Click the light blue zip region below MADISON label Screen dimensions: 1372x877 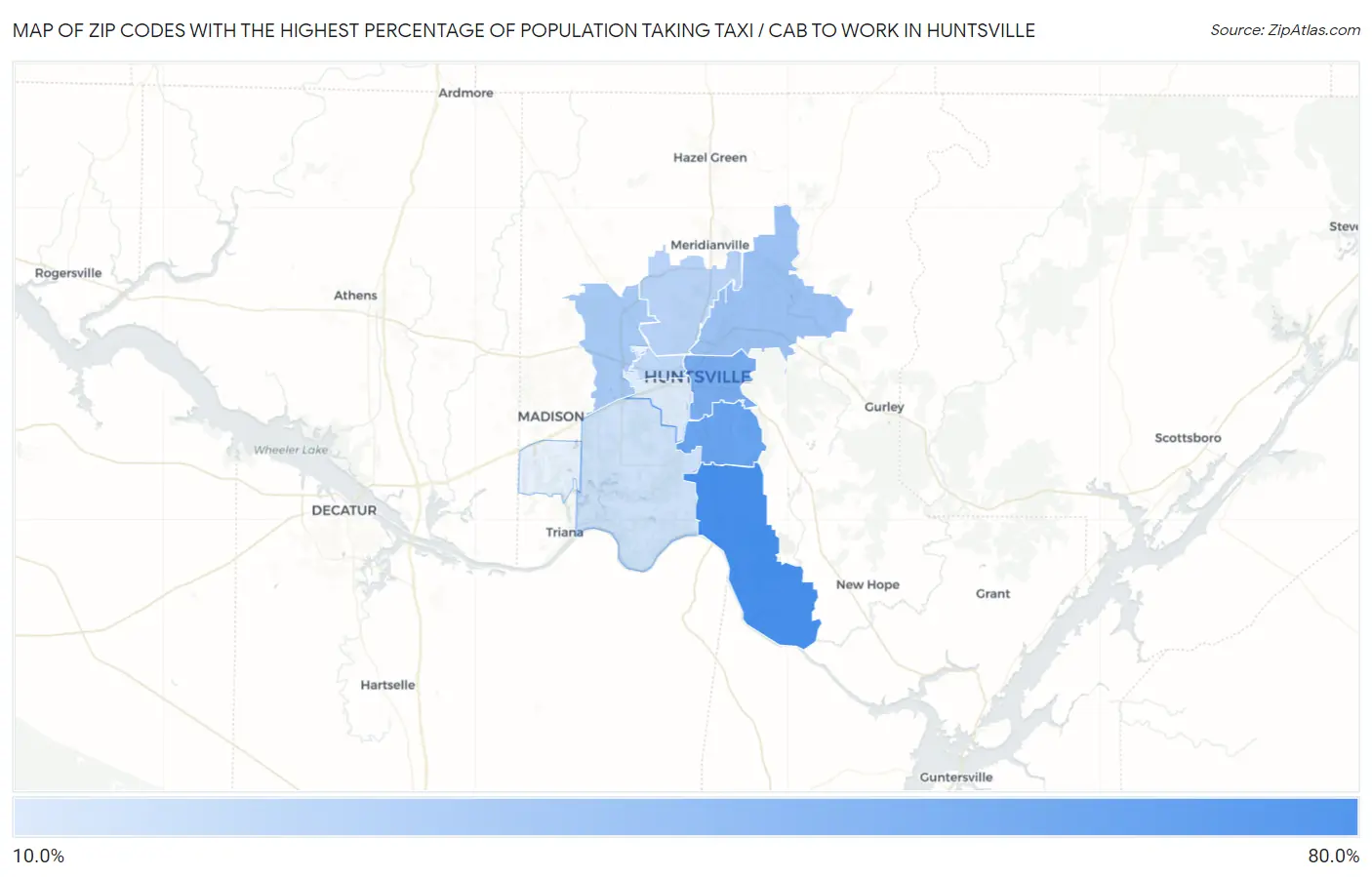(x=548, y=468)
